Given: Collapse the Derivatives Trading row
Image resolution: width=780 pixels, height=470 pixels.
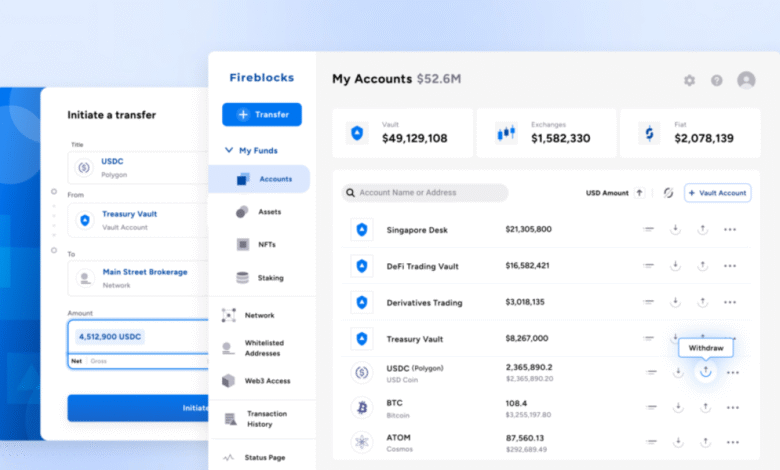Looking at the screenshot, I should [648, 302].
